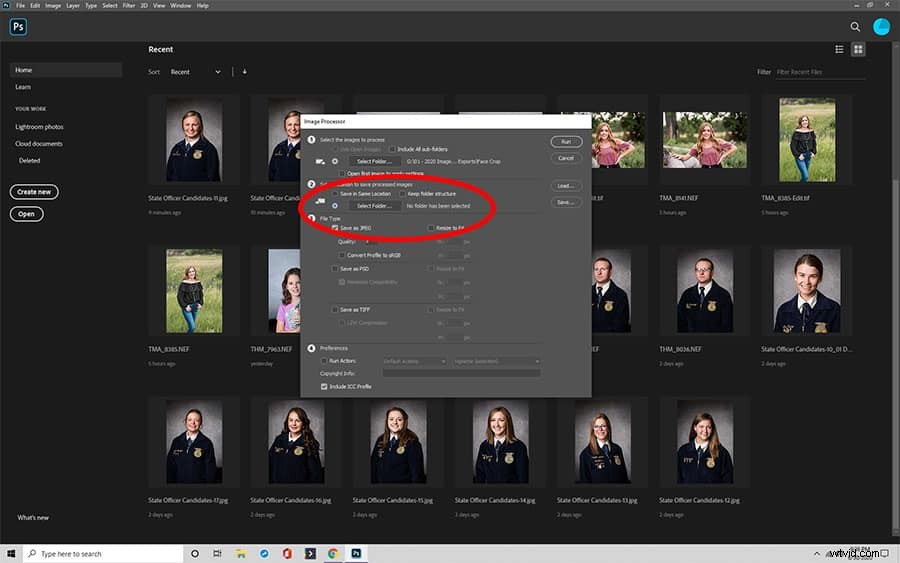The width and height of the screenshot is (900, 563).
Task: Open Windows Start menu
Action: tap(11, 554)
